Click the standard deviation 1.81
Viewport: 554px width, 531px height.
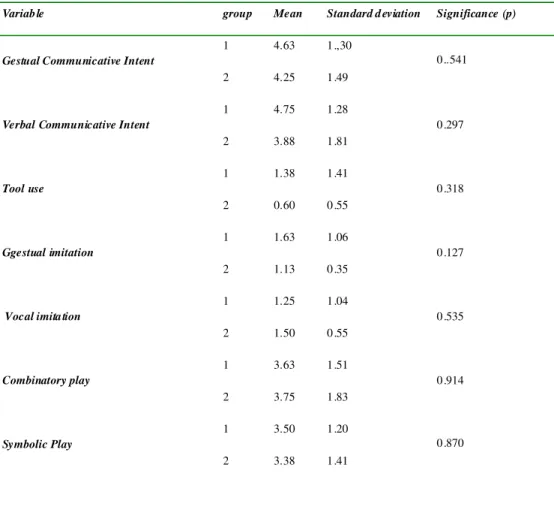pyautogui.click(x=337, y=141)
